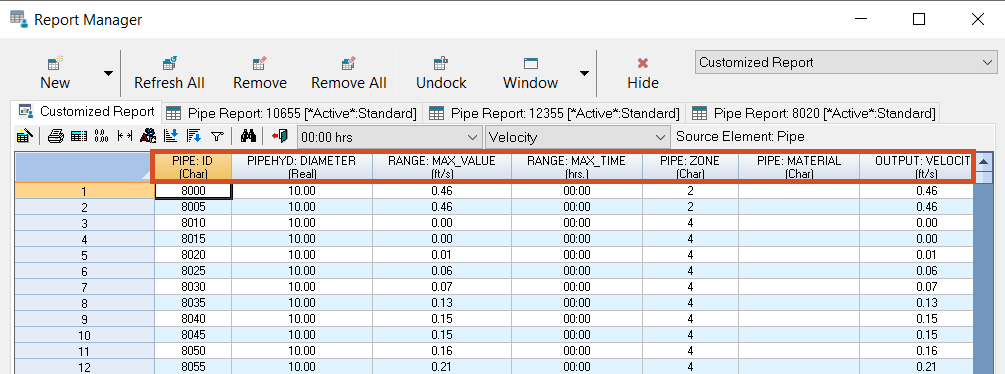Click the binoculars find icon
This screenshot has width=1005, height=374.
tap(249, 136)
